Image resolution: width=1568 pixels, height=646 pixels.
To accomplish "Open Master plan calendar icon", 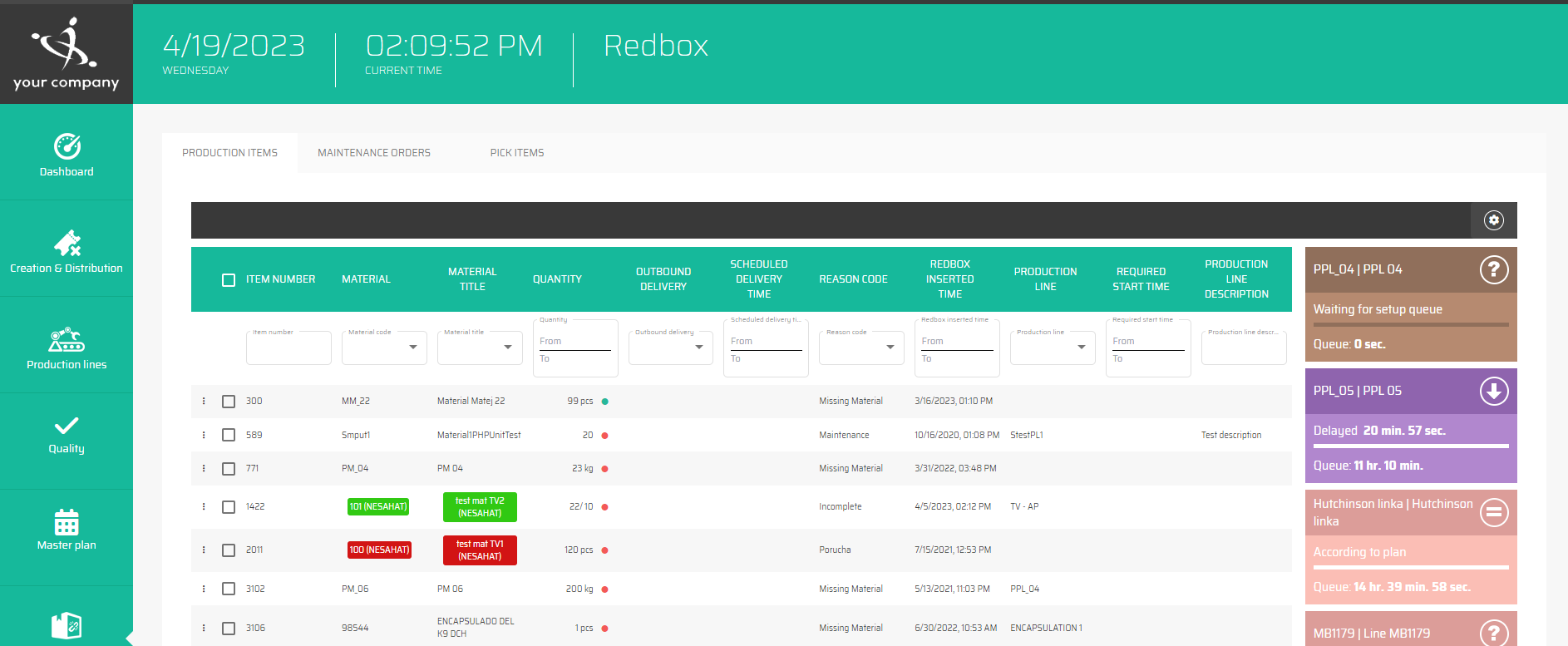I will (x=67, y=522).
